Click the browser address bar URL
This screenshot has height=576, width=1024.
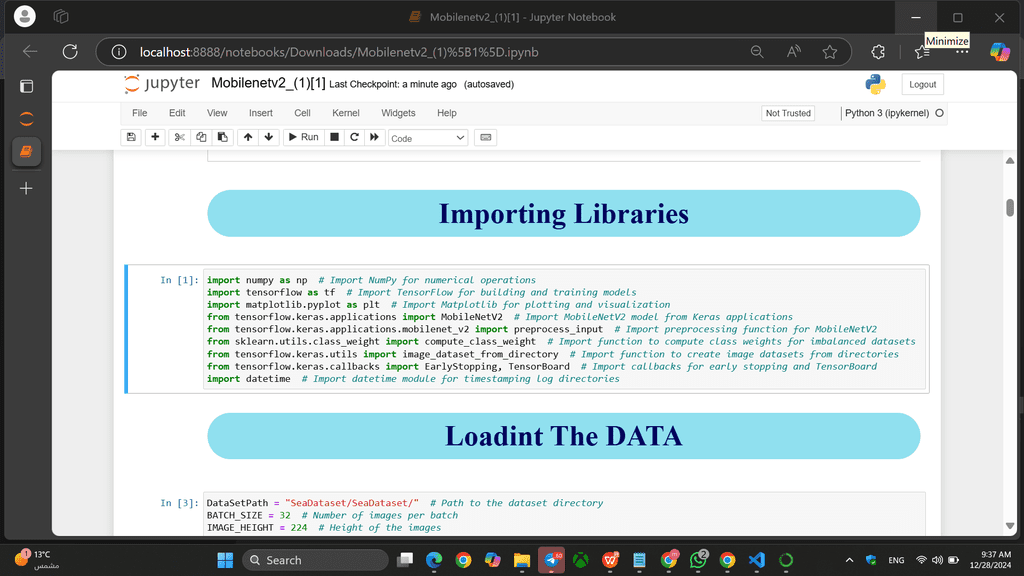tap(340, 52)
